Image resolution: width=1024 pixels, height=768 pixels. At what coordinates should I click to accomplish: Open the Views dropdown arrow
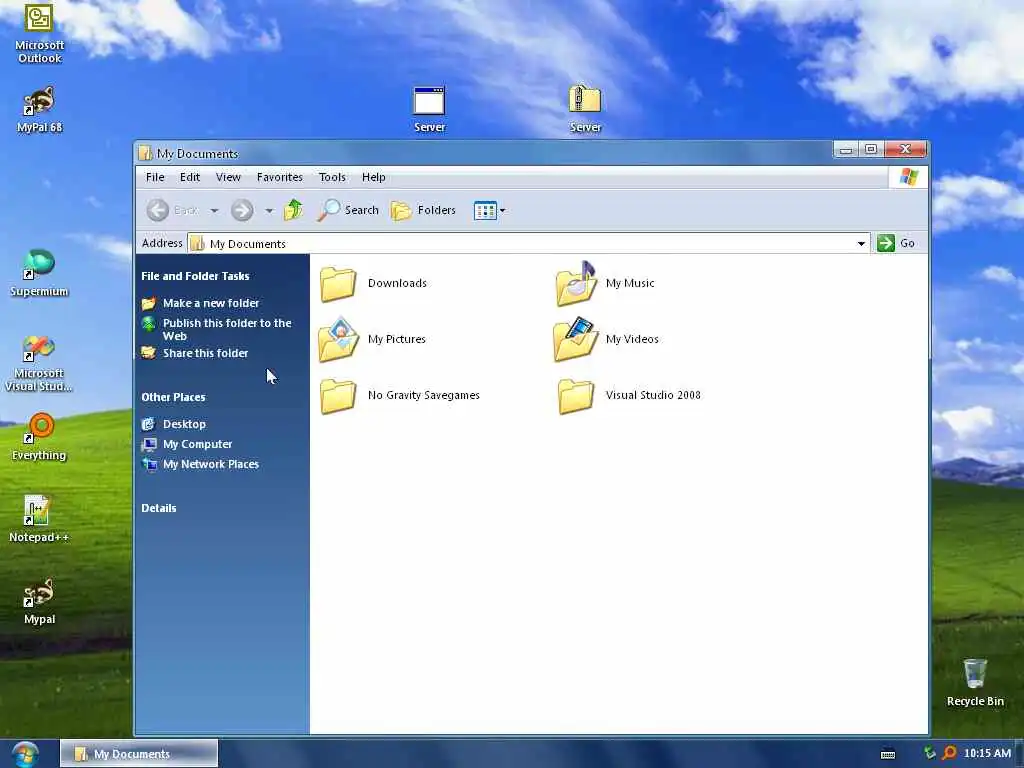[502, 210]
